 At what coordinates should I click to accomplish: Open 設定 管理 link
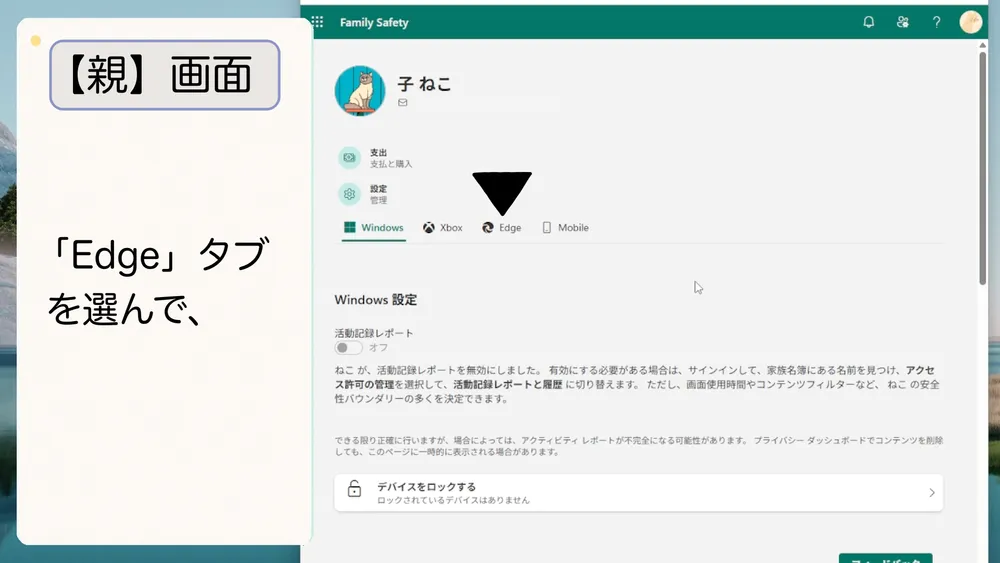point(379,194)
